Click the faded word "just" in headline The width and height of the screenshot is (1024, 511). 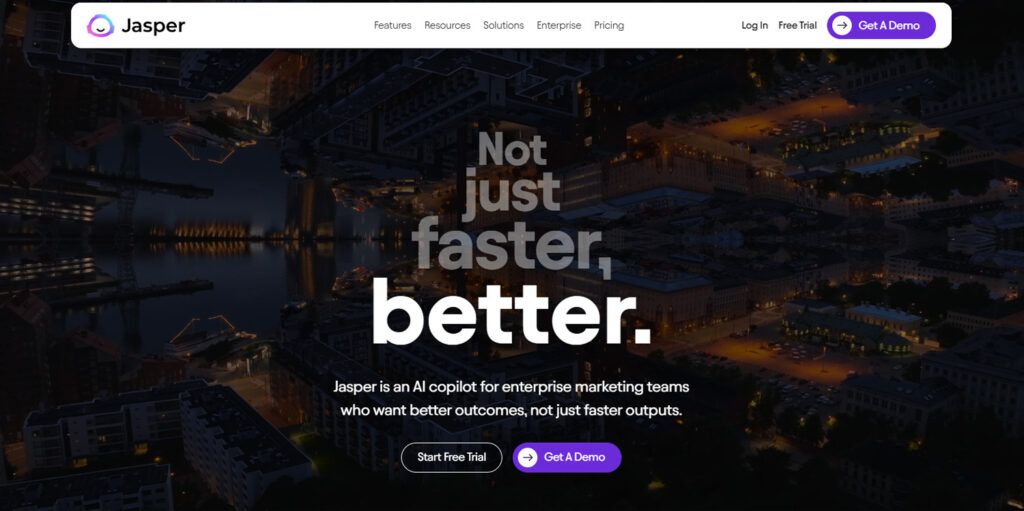point(511,193)
